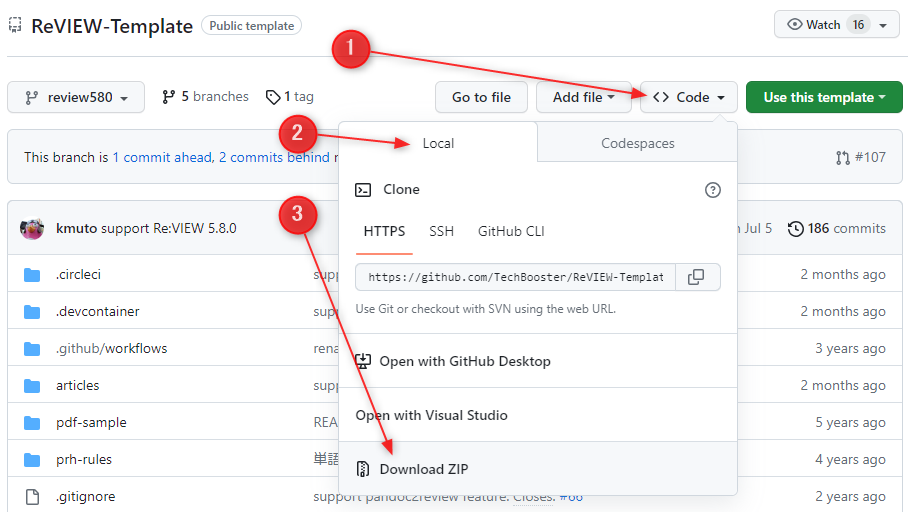Click the commit history clock icon
This screenshot has height=512, width=908.
pos(796,229)
